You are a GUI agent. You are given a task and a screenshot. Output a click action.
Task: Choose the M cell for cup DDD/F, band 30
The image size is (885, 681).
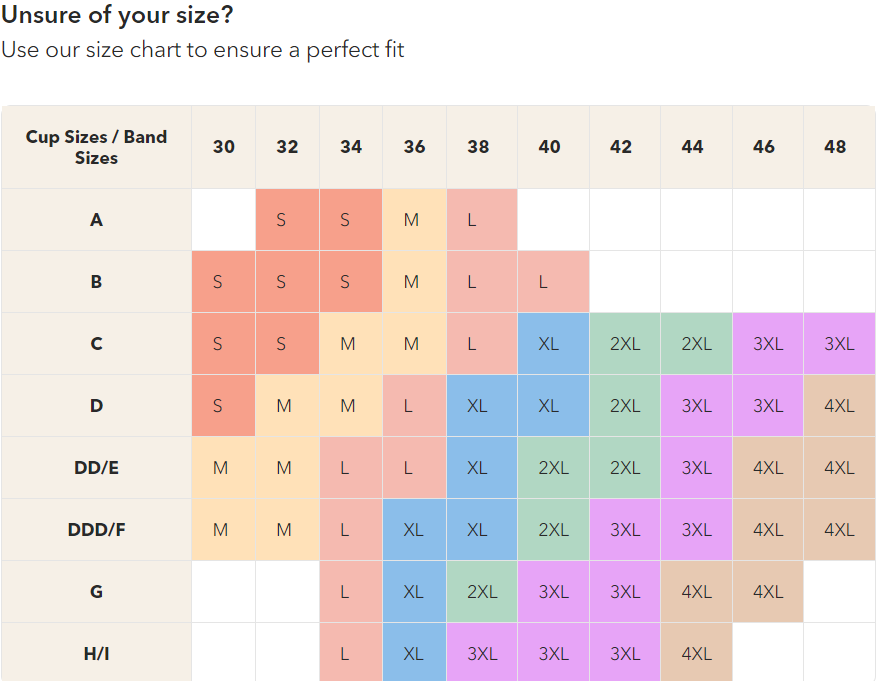pos(221,529)
